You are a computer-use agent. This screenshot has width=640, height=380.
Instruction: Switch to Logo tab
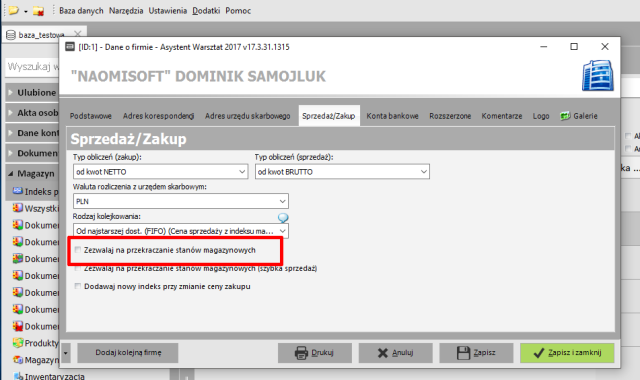click(541, 116)
